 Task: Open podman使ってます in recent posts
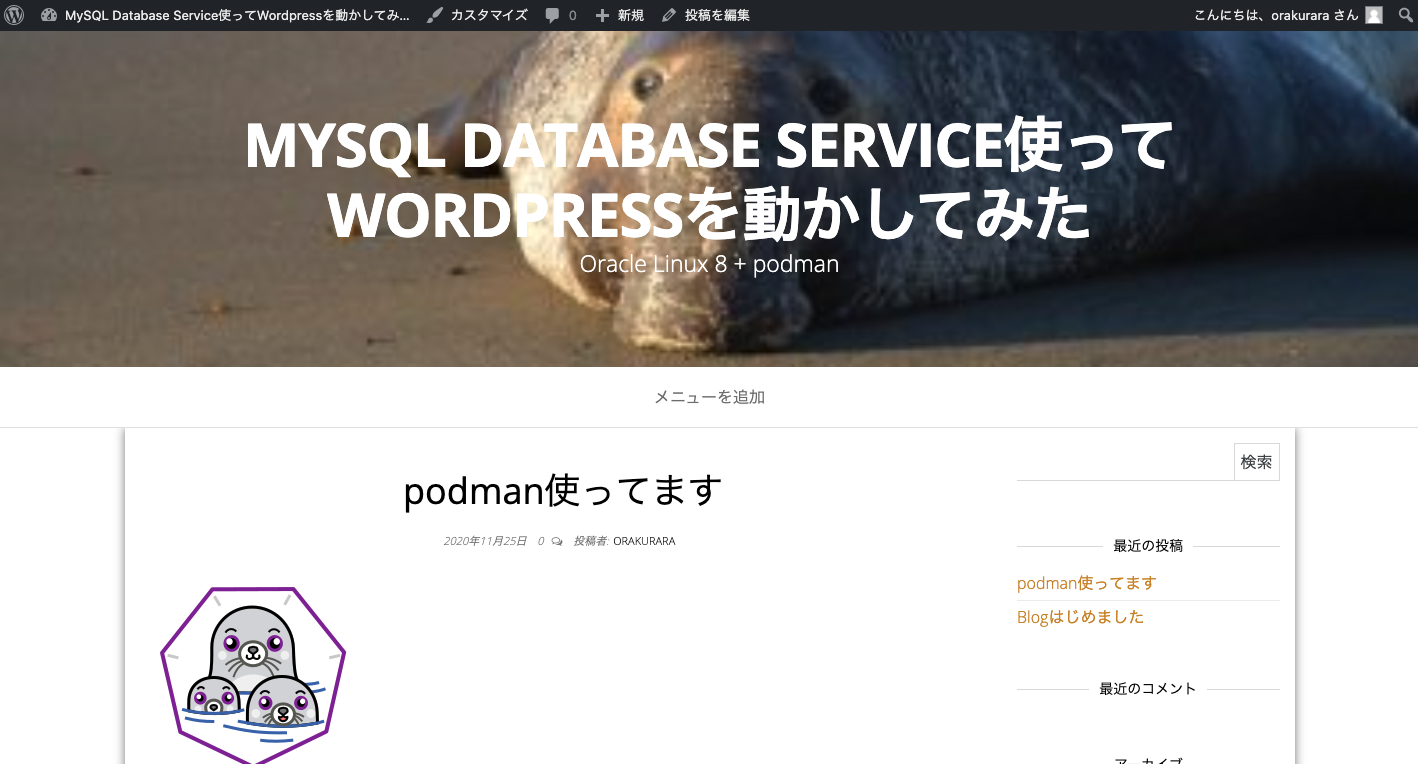tap(1086, 583)
